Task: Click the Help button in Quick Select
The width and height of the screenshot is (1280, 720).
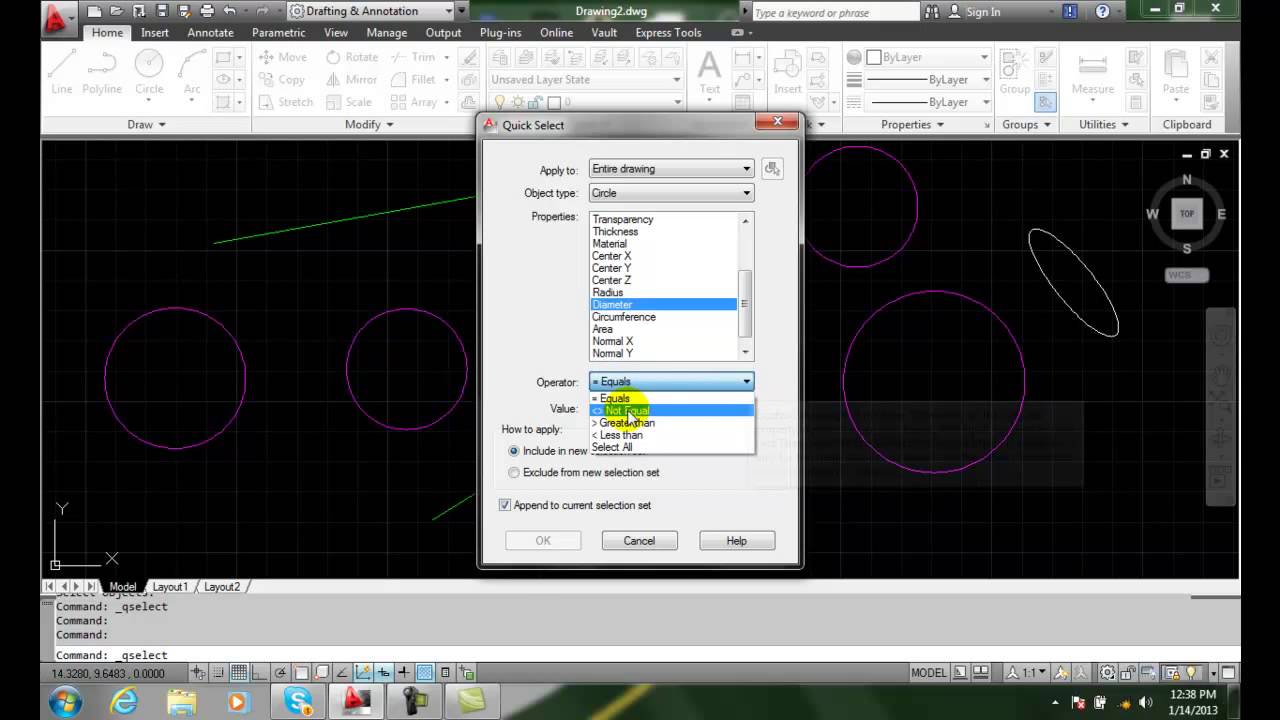Action: tap(736, 541)
